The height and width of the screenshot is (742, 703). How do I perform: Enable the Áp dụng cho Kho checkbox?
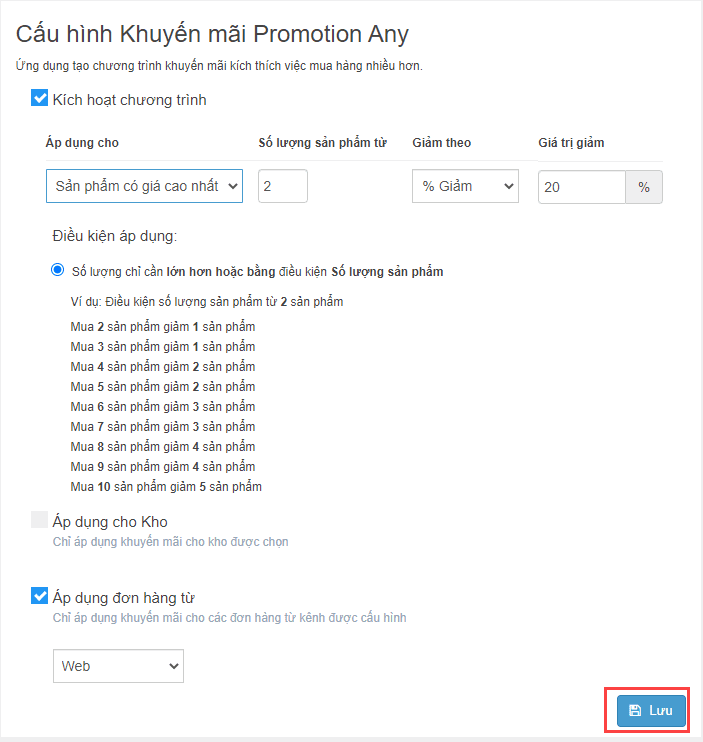pos(39,519)
